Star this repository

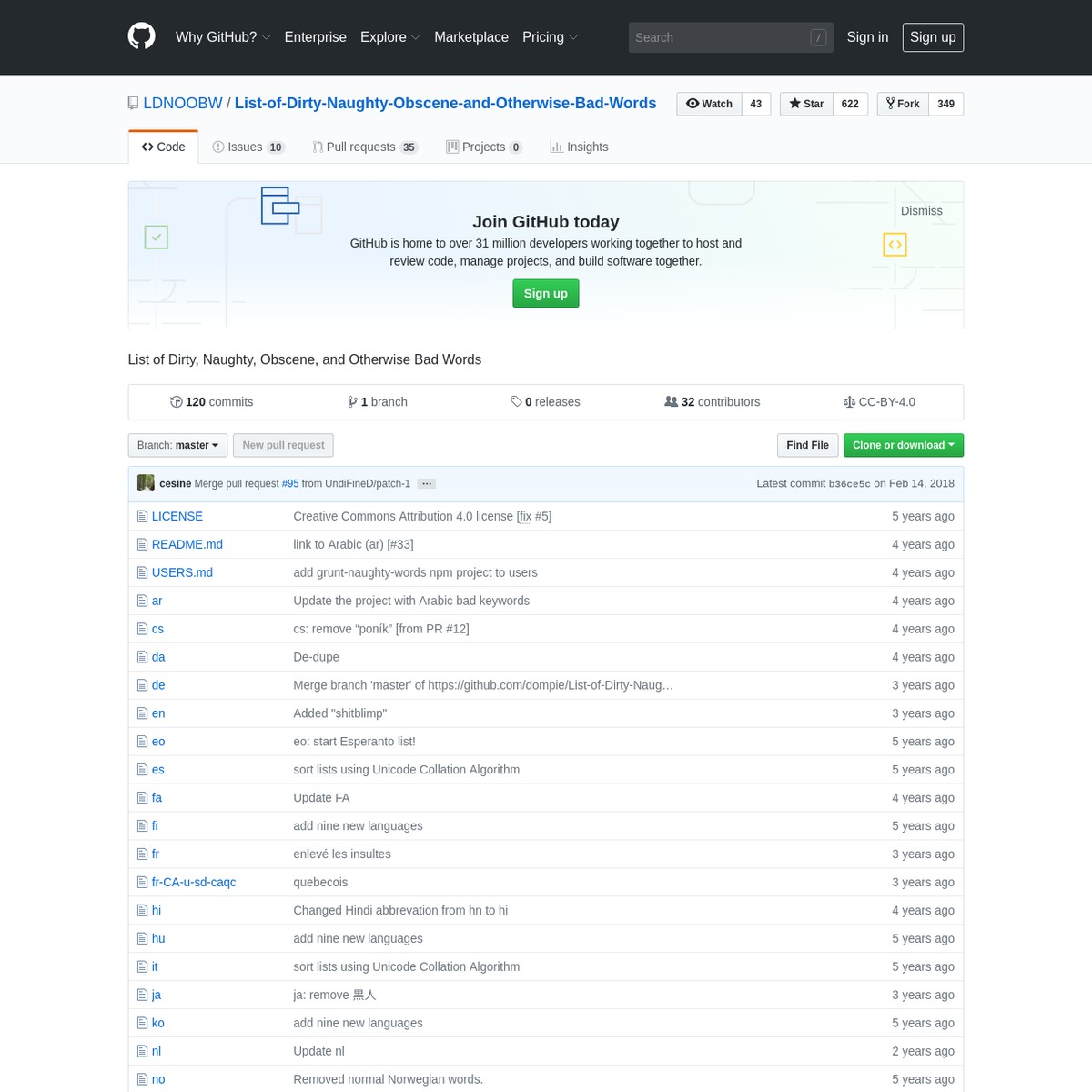(806, 104)
